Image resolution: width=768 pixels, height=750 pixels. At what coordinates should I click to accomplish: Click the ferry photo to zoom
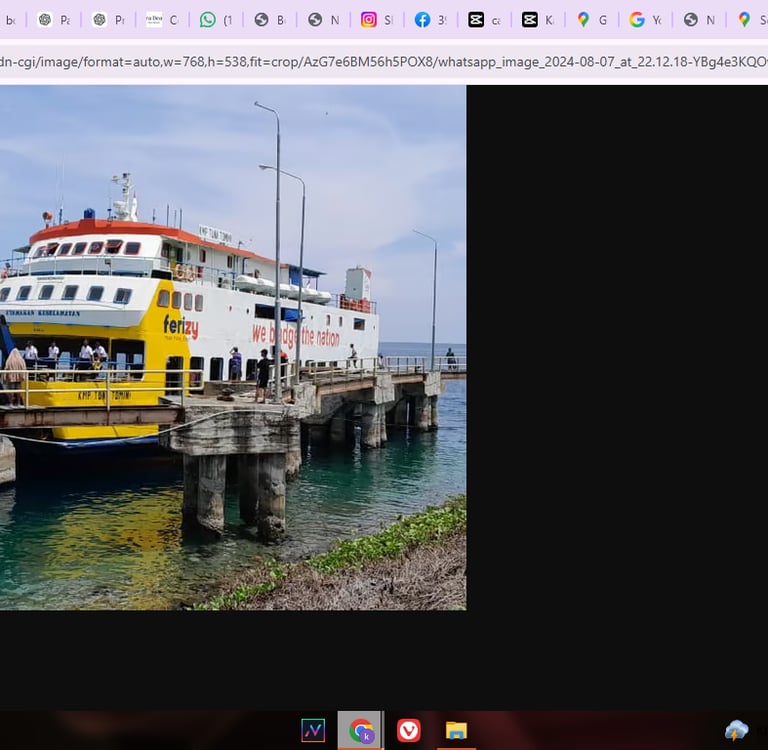tap(233, 347)
